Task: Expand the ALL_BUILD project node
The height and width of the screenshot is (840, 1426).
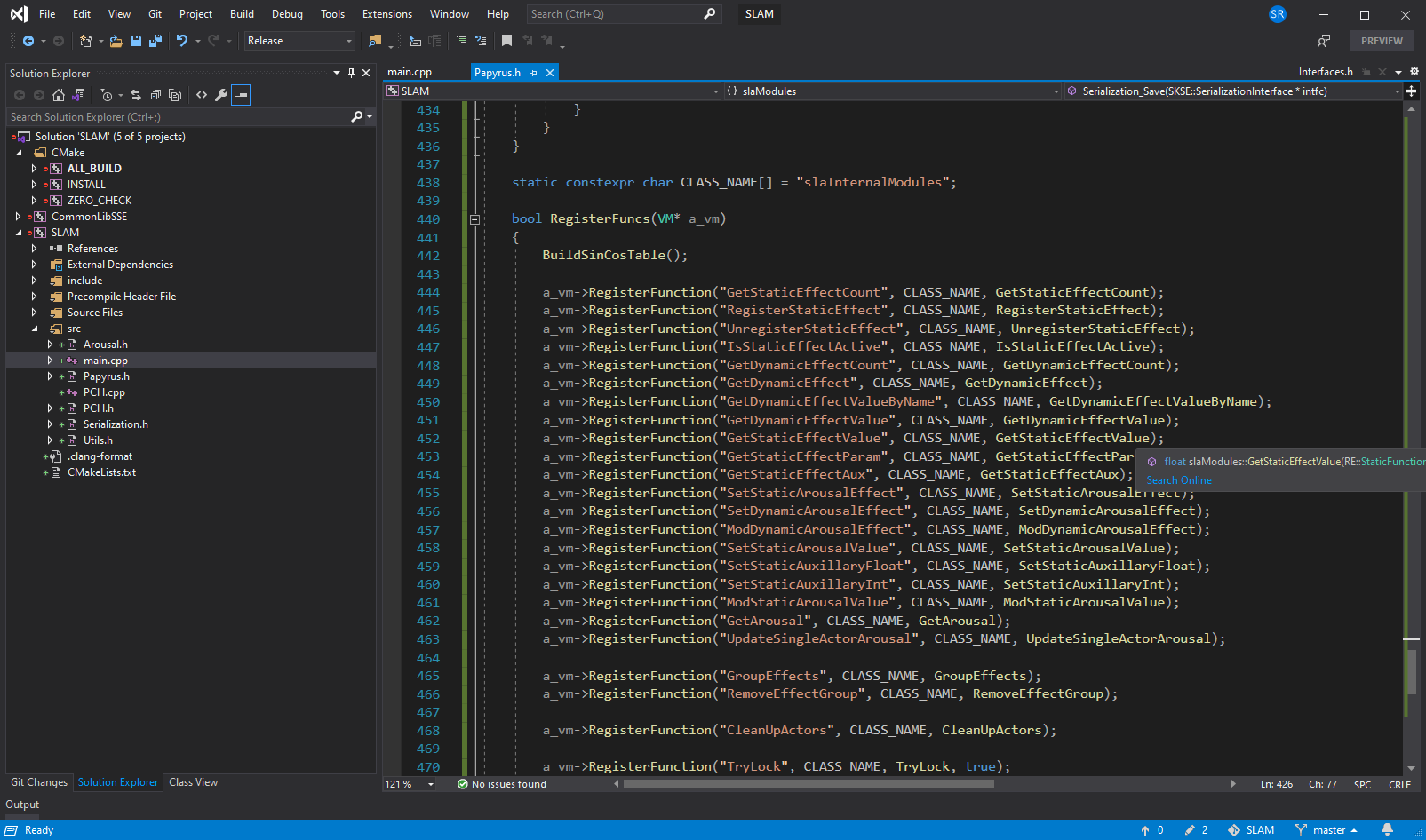Action: [x=34, y=169]
